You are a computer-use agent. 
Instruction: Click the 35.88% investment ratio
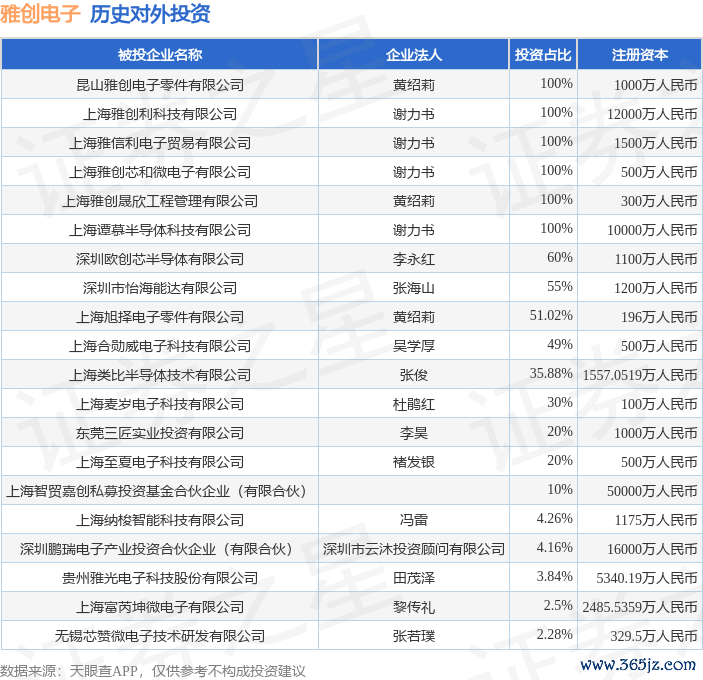point(551,373)
